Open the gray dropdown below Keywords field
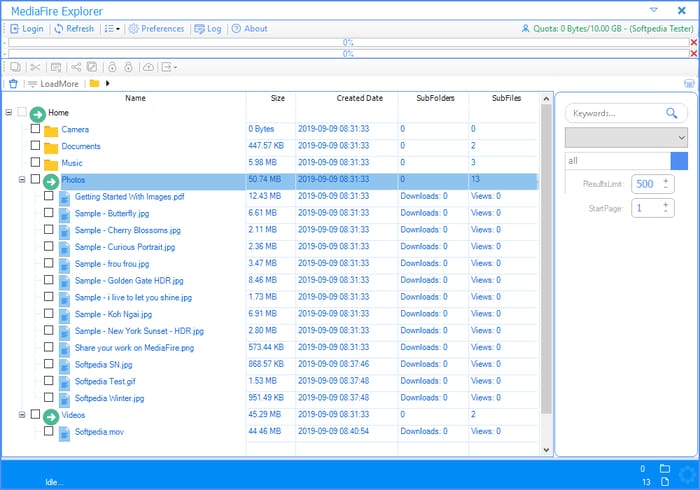 point(626,137)
